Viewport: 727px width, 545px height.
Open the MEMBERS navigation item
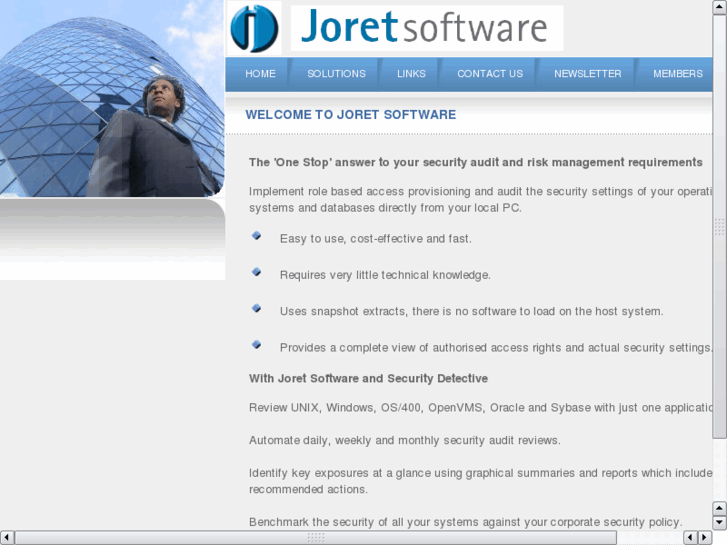[677, 74]
